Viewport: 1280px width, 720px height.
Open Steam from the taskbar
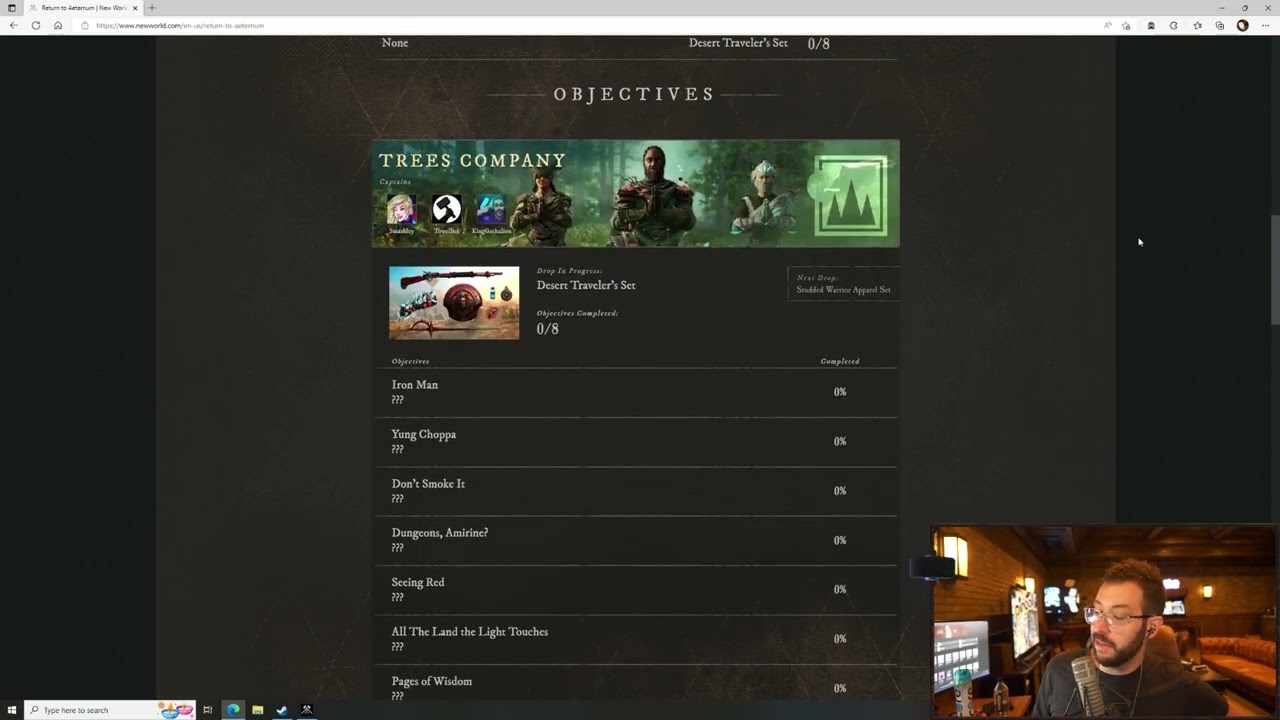click(282, 710)
